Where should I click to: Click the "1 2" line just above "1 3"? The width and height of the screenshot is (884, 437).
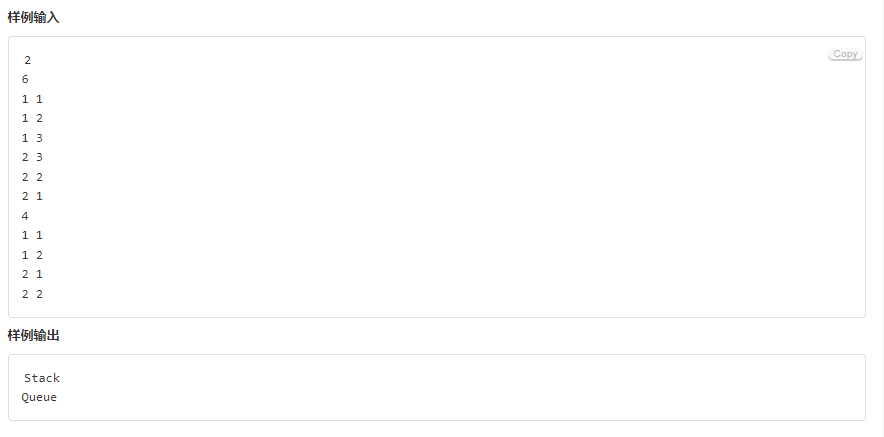pos(32,118)
